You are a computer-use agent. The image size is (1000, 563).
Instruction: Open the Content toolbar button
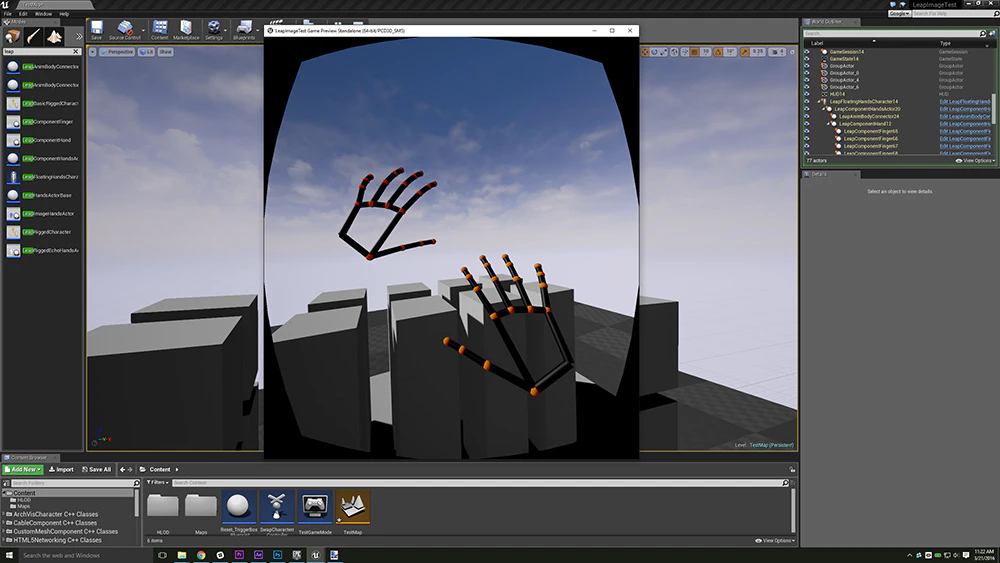[159, 30]
